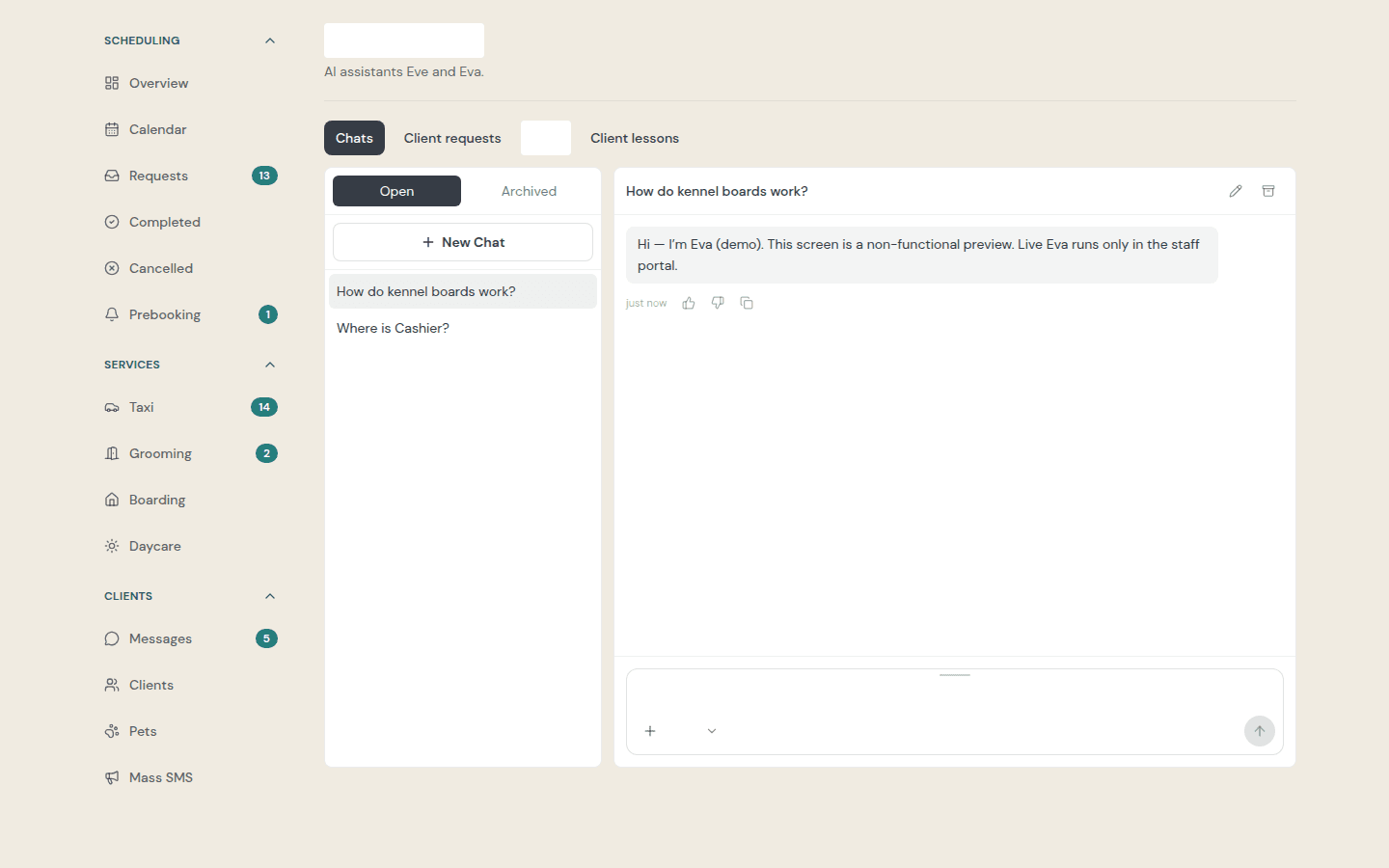Click the plus attach icon in composer
This screenshot has width=1389, height=868.
click(x=650, y=731)
